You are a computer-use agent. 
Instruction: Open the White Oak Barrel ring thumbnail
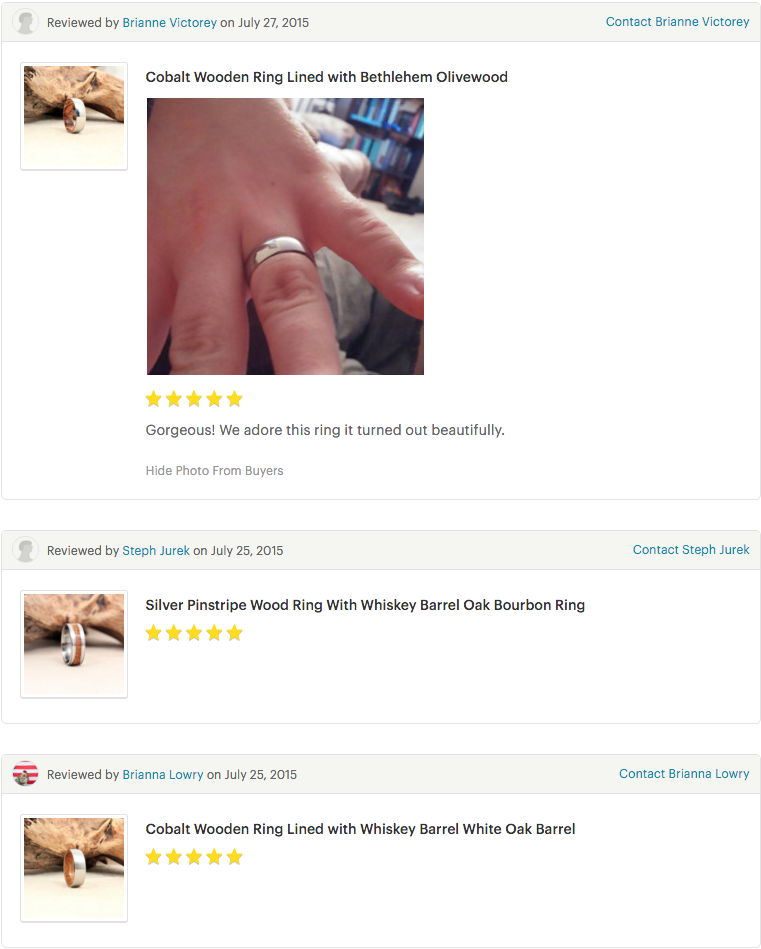click(x=74, y=868)
